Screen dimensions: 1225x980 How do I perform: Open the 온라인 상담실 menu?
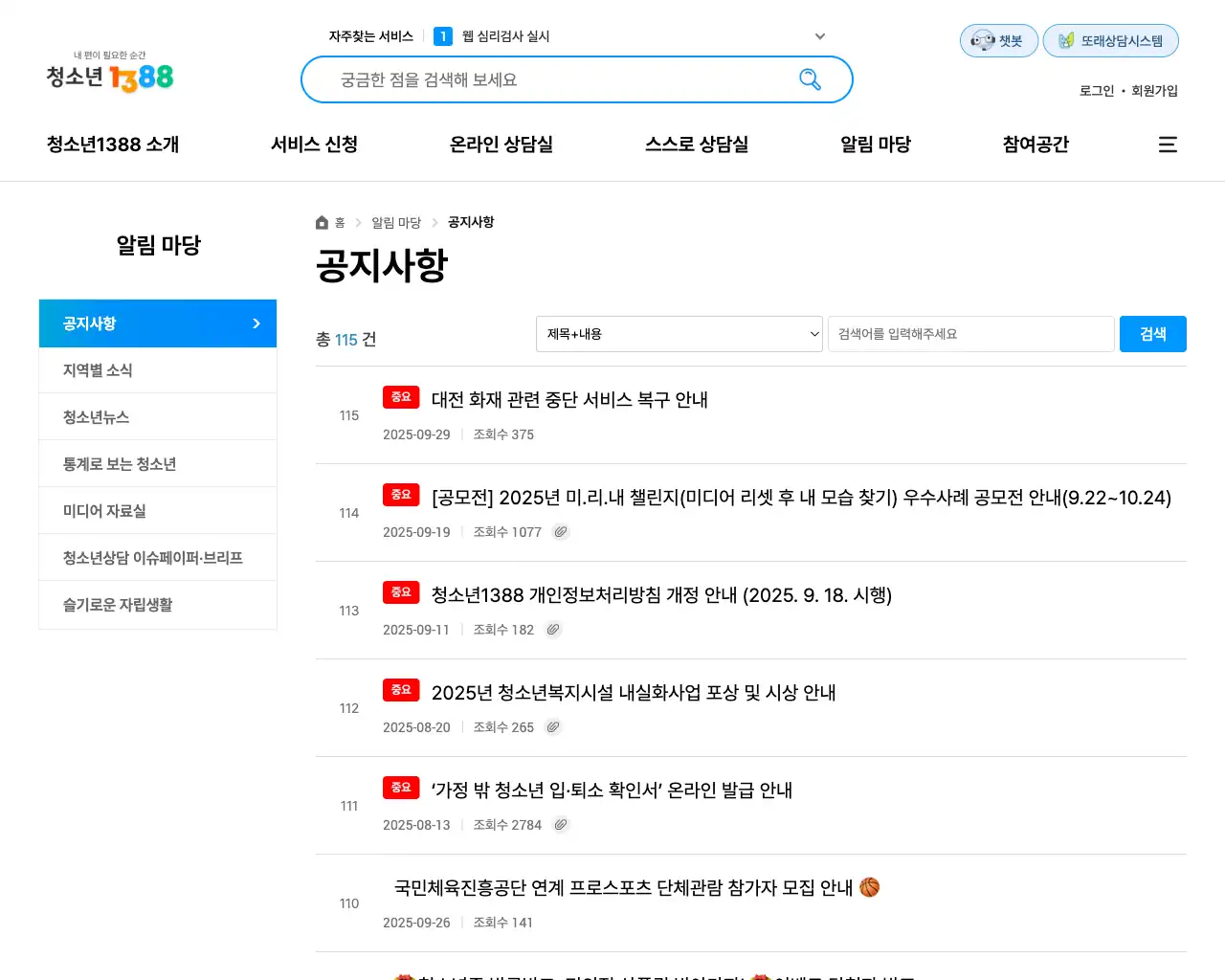click(501, 145)
